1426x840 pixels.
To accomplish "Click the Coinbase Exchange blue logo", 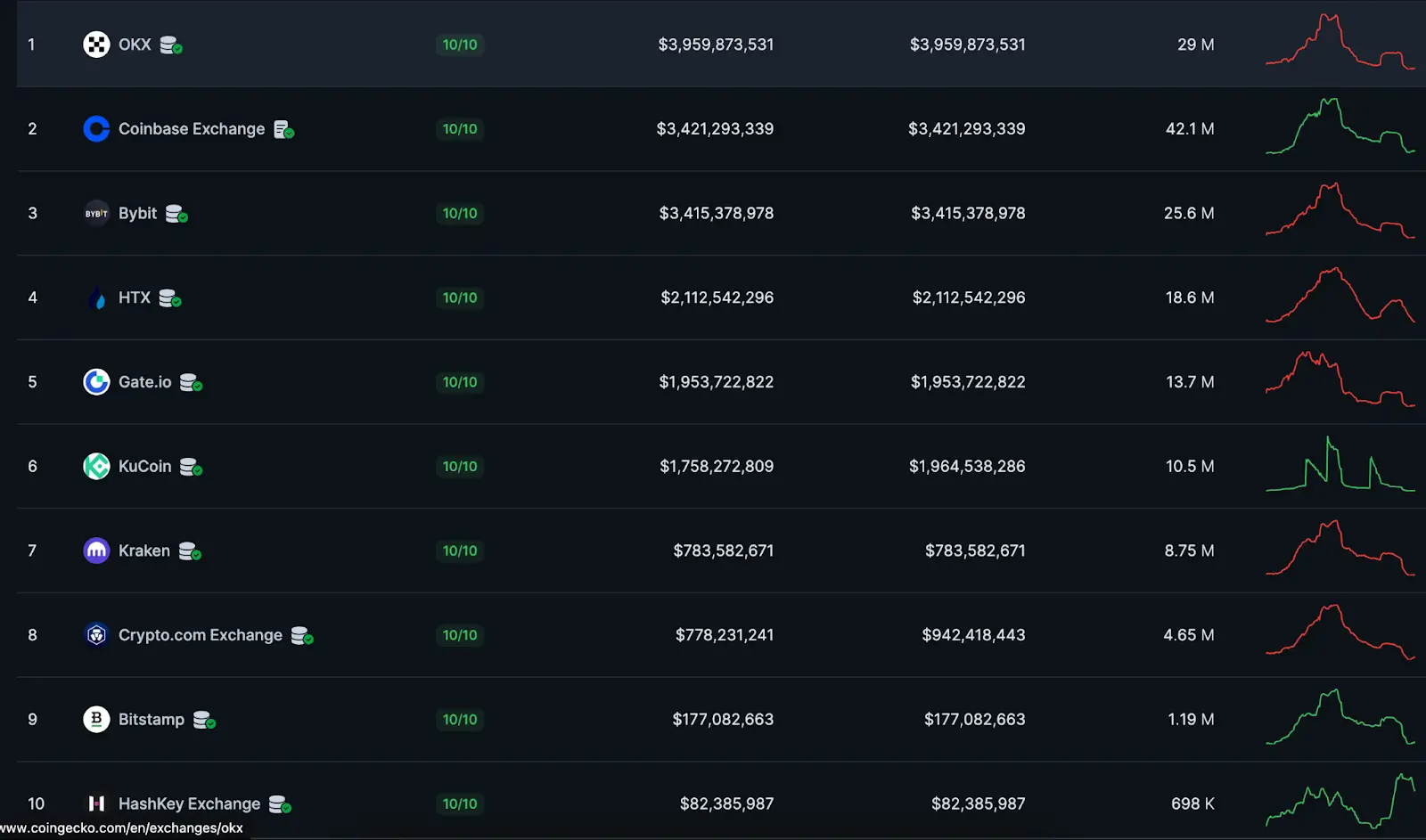I will pyautogui.click(x=96, y=128).
